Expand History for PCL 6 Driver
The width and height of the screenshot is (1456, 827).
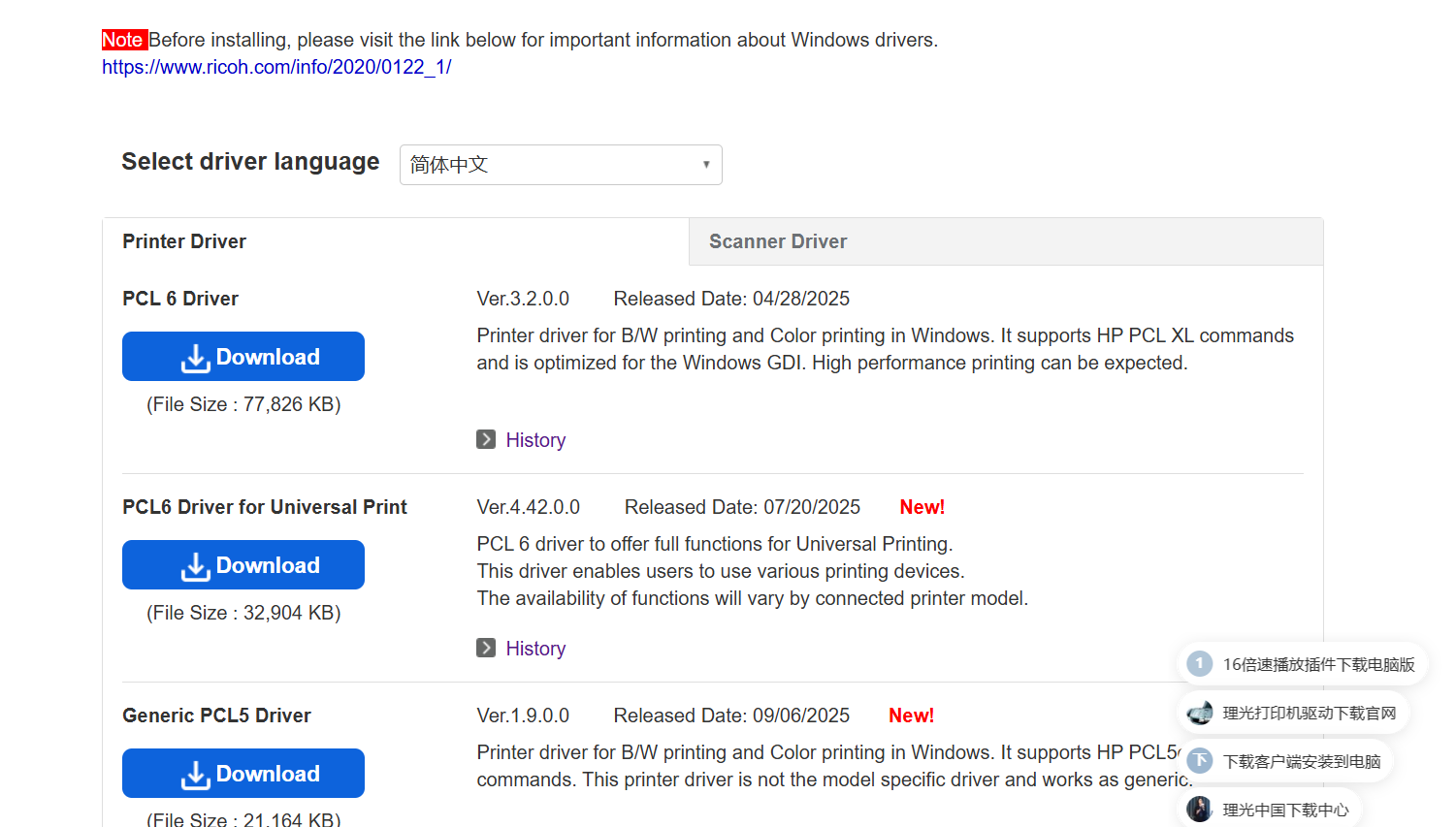535,440
